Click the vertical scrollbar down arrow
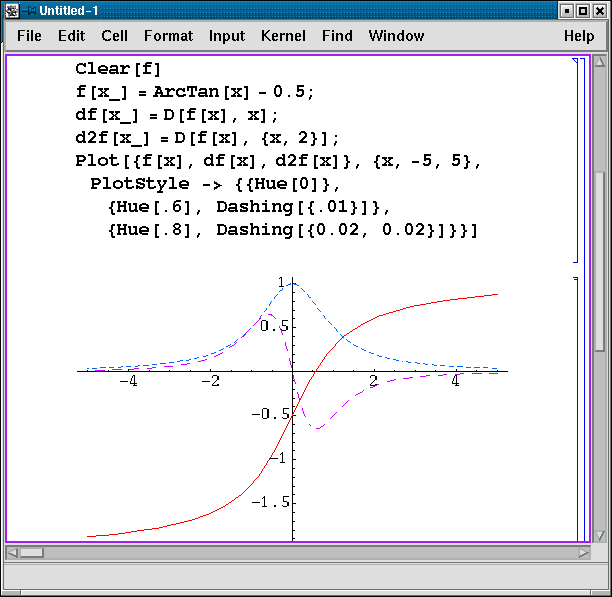Image resolution: width=612 pixels, height=597 pixels. [600, 535]
